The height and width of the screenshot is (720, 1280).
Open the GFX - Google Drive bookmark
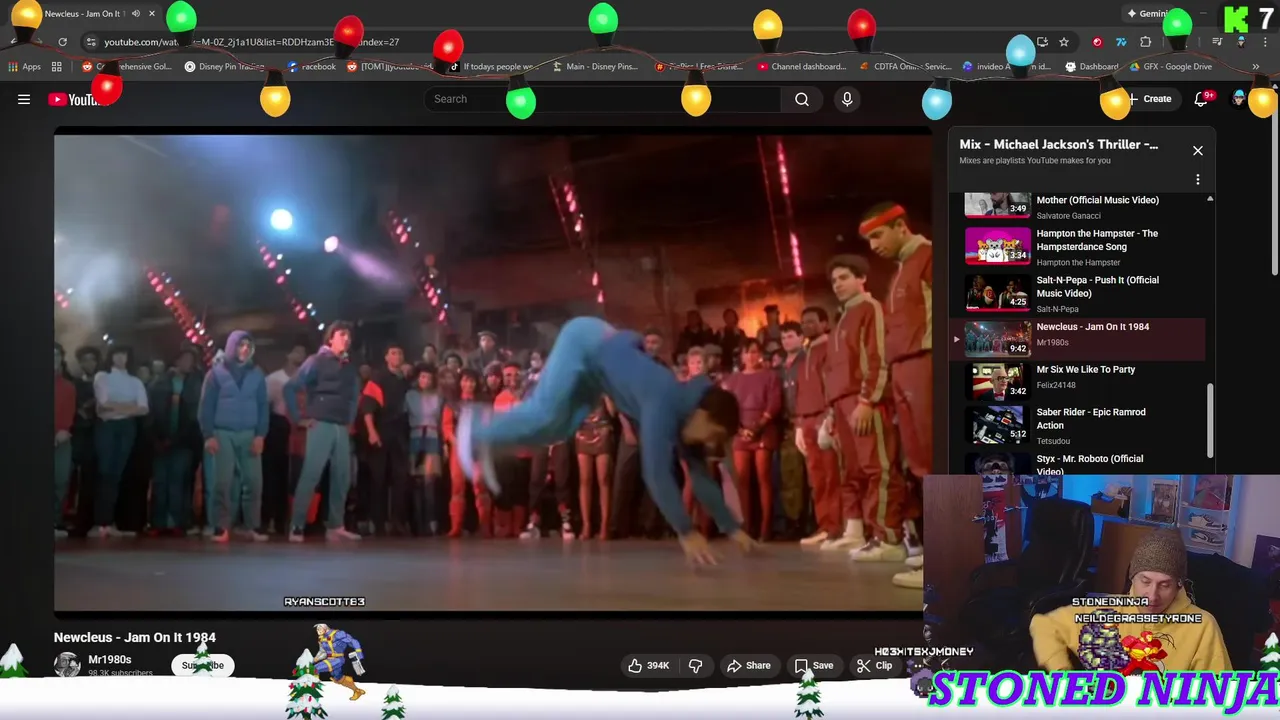(x=1171, y=67)
